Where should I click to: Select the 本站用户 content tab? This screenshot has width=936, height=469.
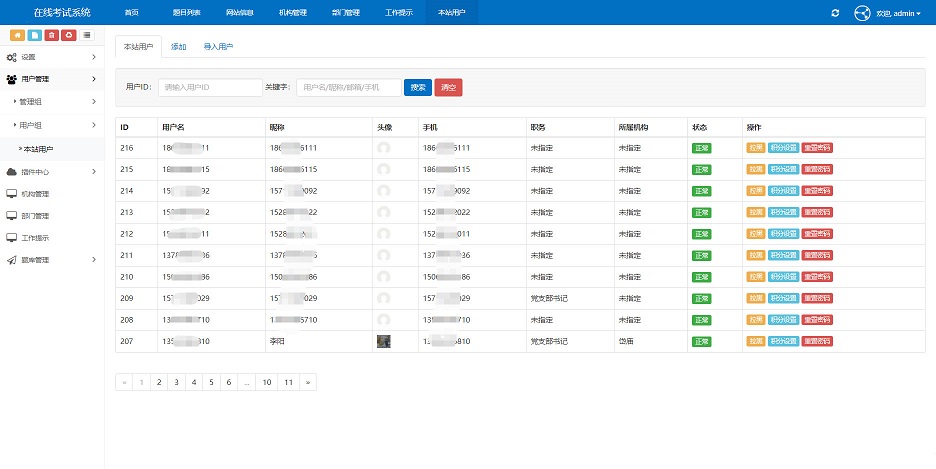(138, 47)
